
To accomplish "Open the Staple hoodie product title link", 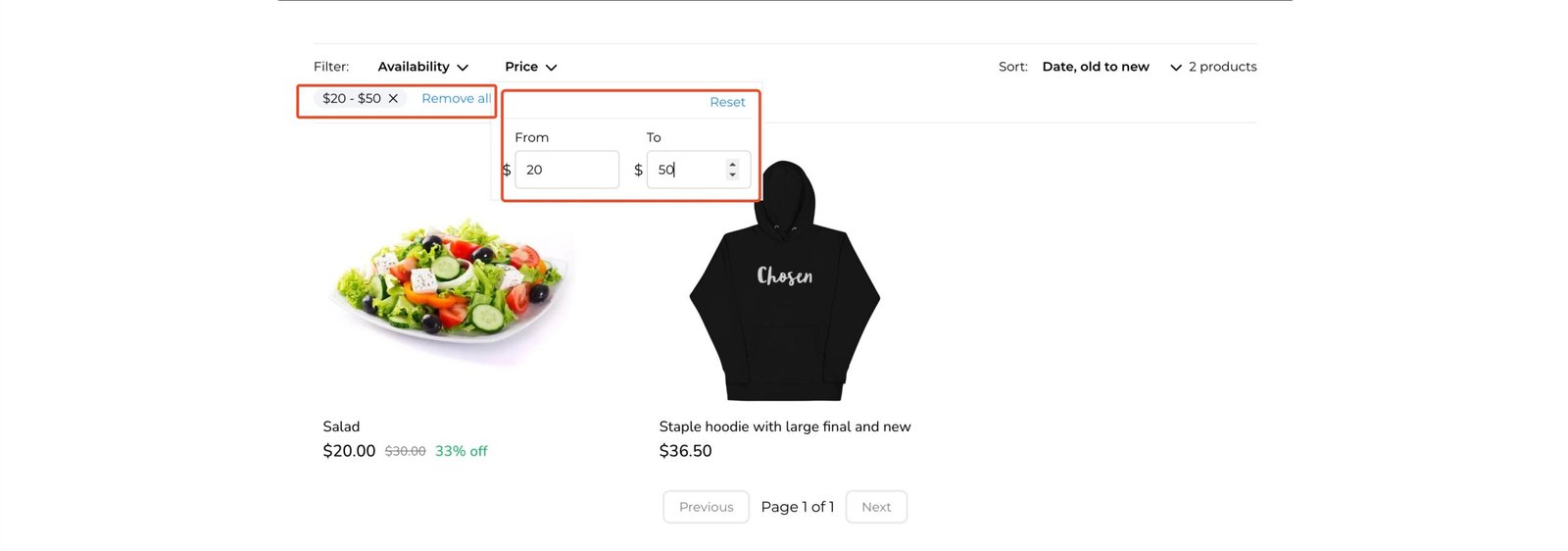I will [x=784, y=426].
